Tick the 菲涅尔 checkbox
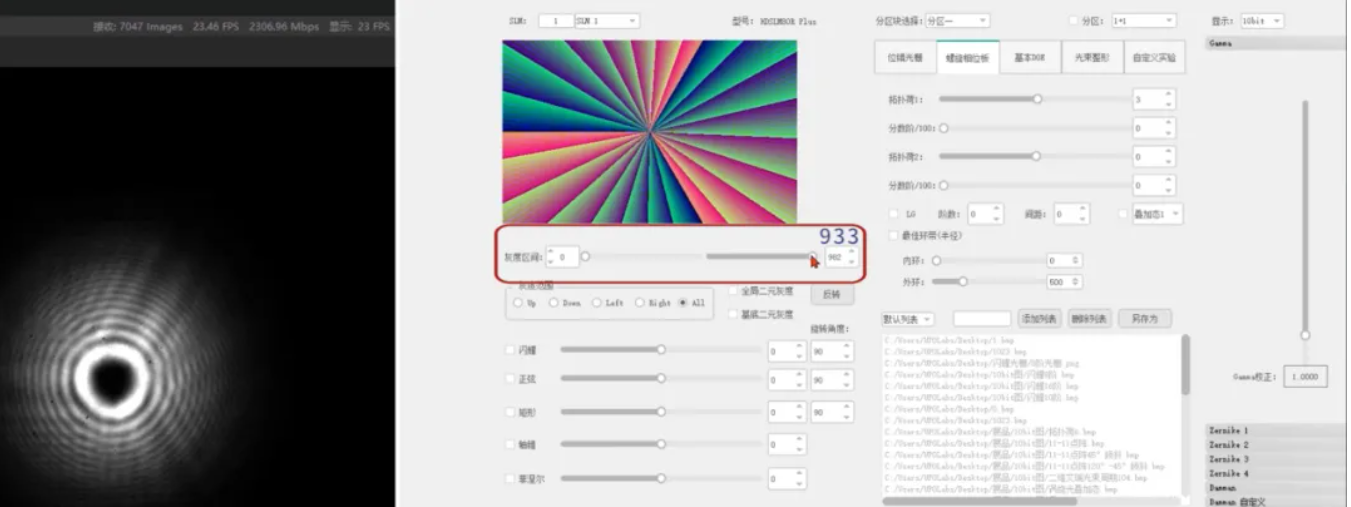Screen dimensions: 1351x507 pyautogui.click(x=511, y=479)
